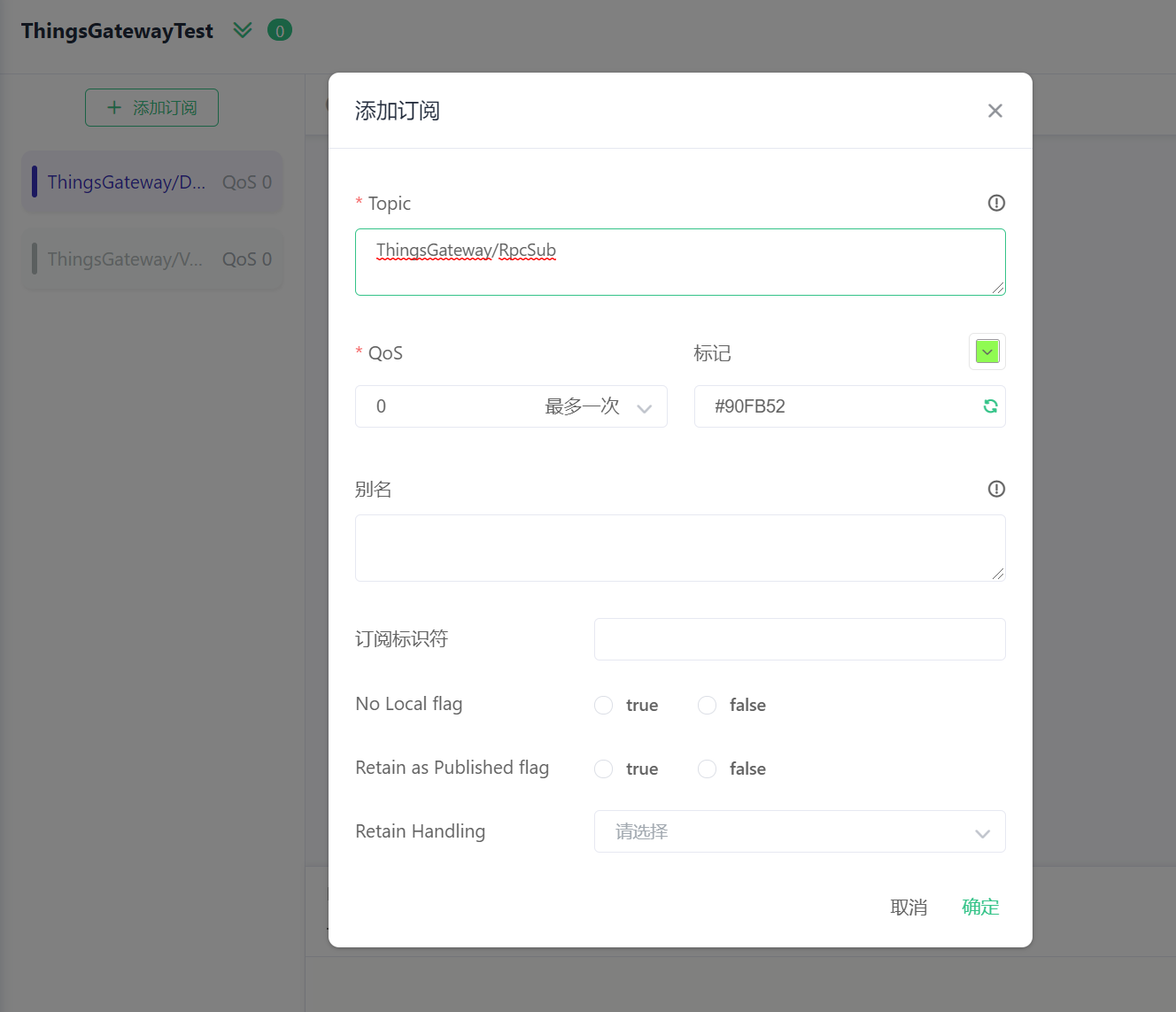Click the double chevron beside ThingsGatewayTest

243,31
